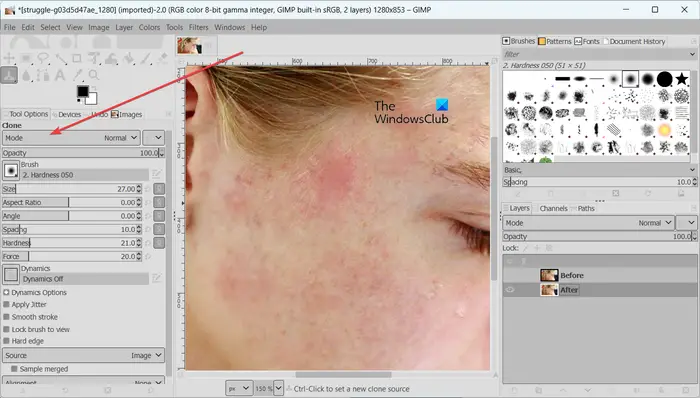The width and height of the screenshot is (700, 398).
Task: Reset colors to default black and white
Action: (x=79, y=101)
